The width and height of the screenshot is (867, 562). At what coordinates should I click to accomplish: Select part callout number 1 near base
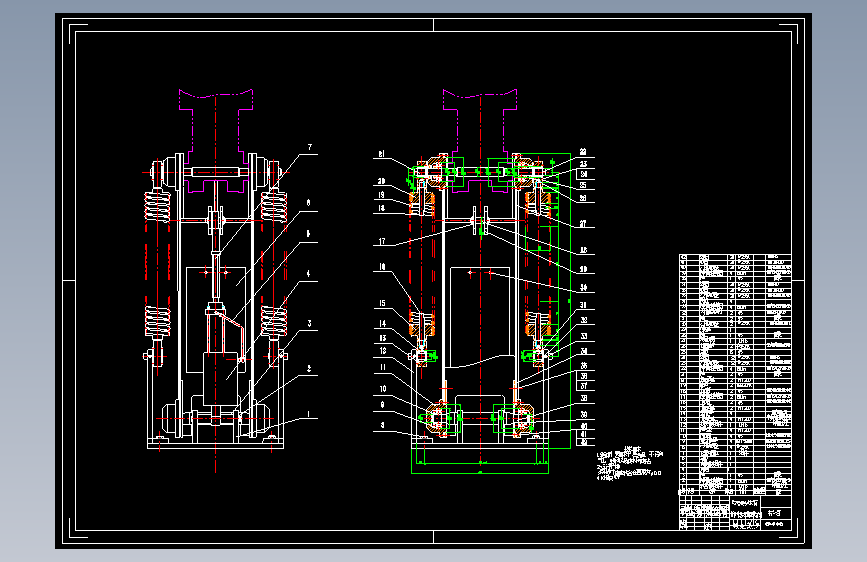pyautogui.click(x=309, y=414)
